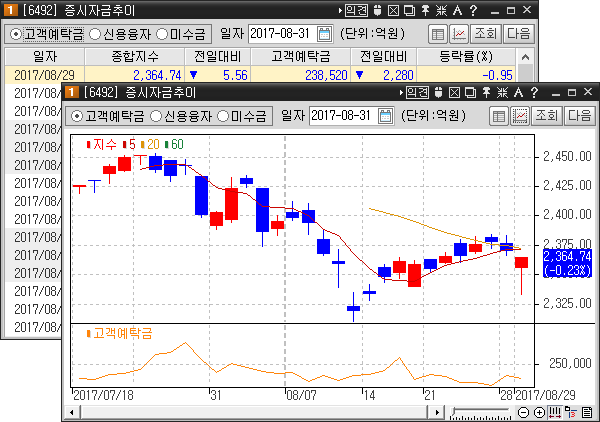Click the 60-day moving average legend

coord(174,144)
